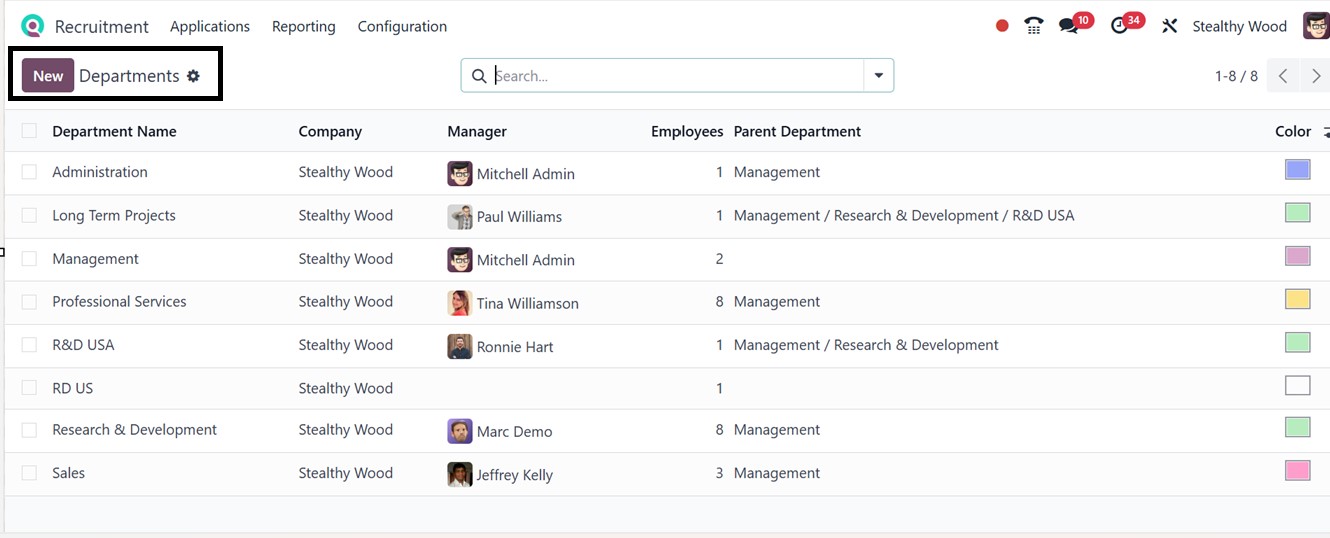Open optional columns toggle next to Color
The width and height of the screenshot is (1330, 538).
(x=1325, y=132)
